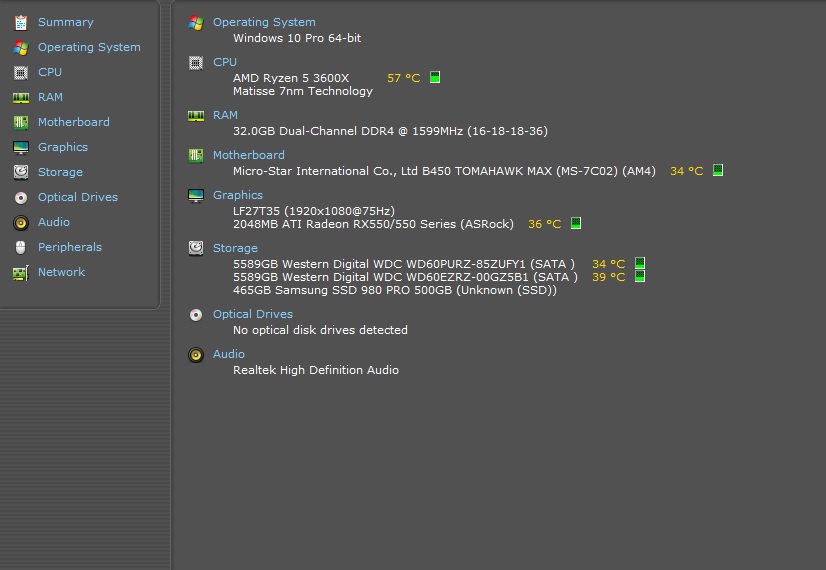Select Peripherals in the sidebar
The image size is (826, 570).
pyautogui.click(x=70, y=248)
